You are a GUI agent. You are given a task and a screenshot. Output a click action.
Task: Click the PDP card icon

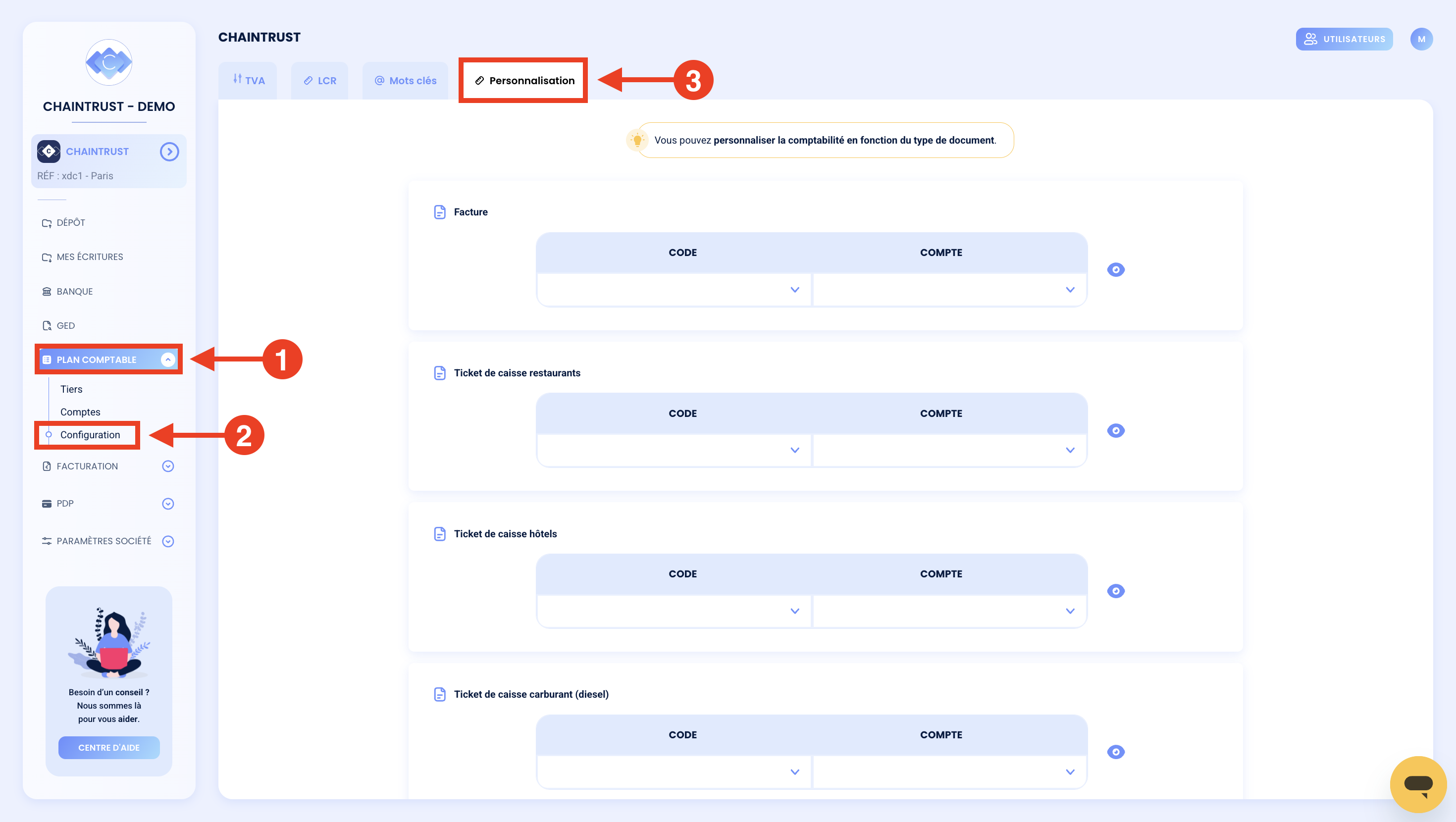(47, 504)
